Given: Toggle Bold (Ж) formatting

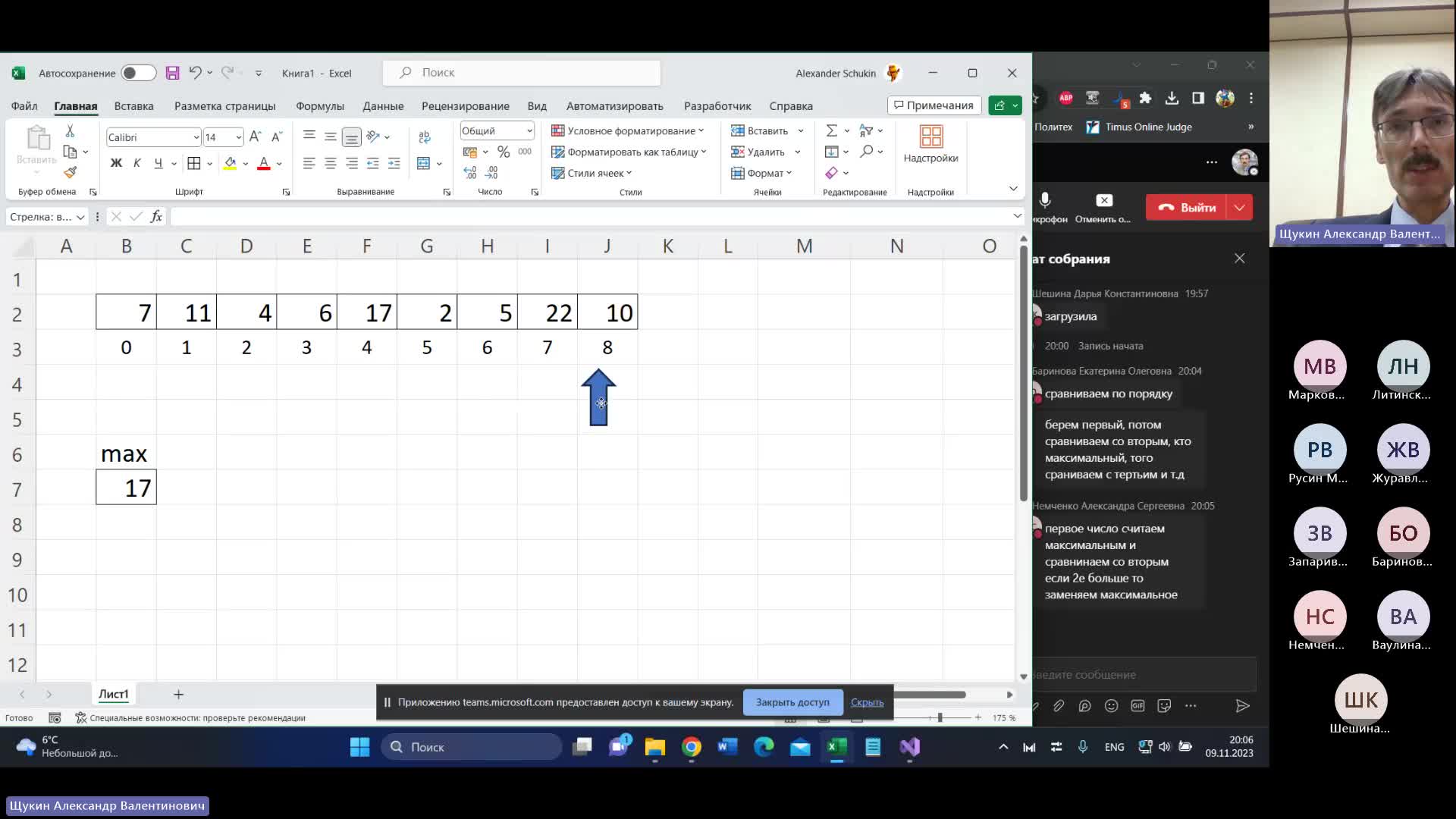Looking at the screenshot, I should pyautogui.click(x=116, y=163).
